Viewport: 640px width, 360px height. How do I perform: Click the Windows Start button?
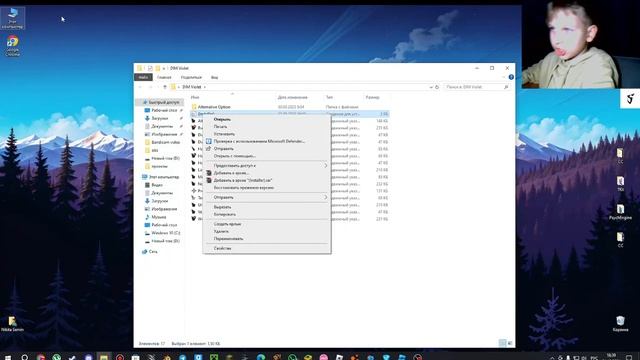coord(7,357)
